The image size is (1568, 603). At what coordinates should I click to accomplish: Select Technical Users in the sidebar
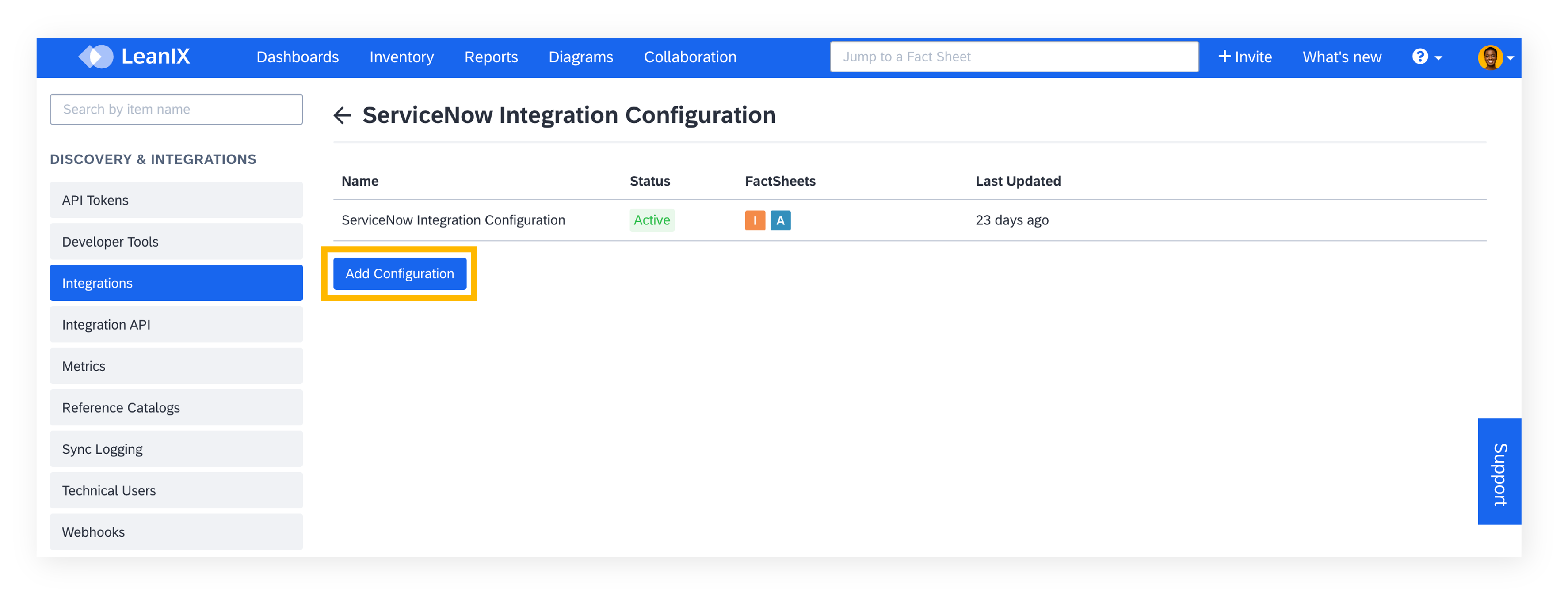tap(176, 490)
